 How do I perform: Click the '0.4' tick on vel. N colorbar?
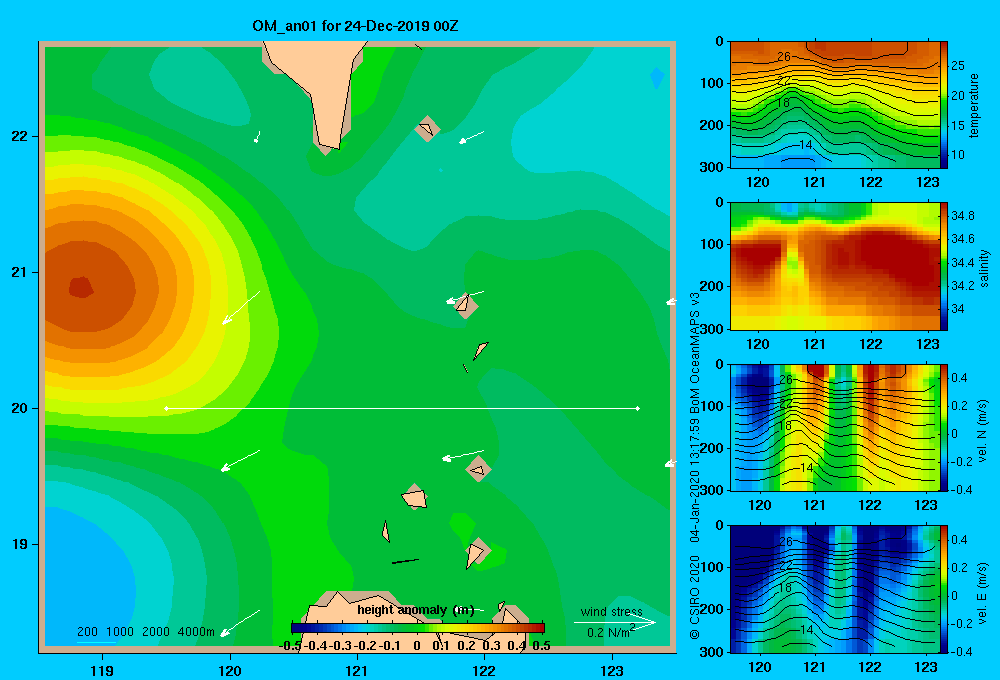point(959,378)
